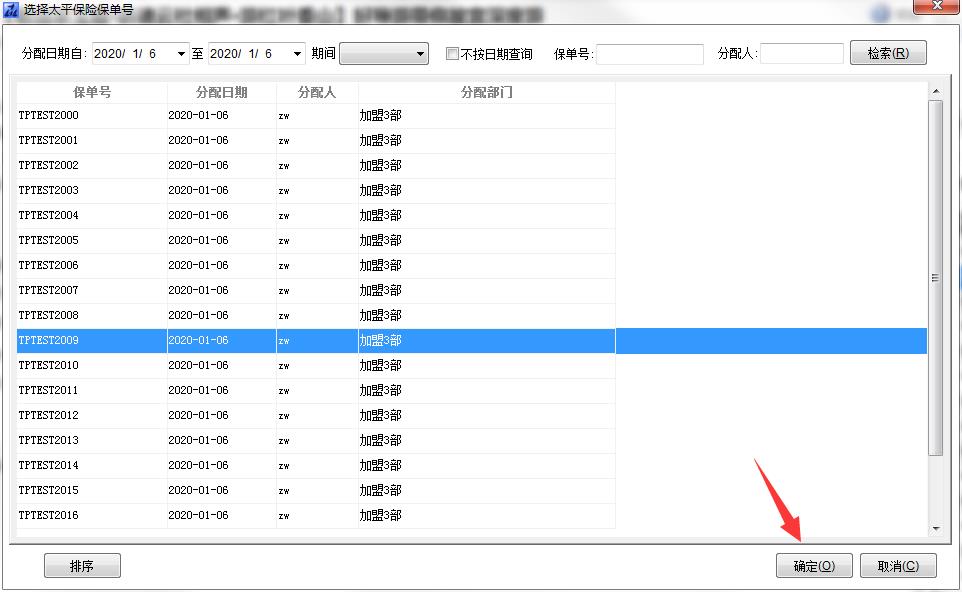962x592 pixels.
Task: Click the 排序 sort button
Action: (82, 566)
